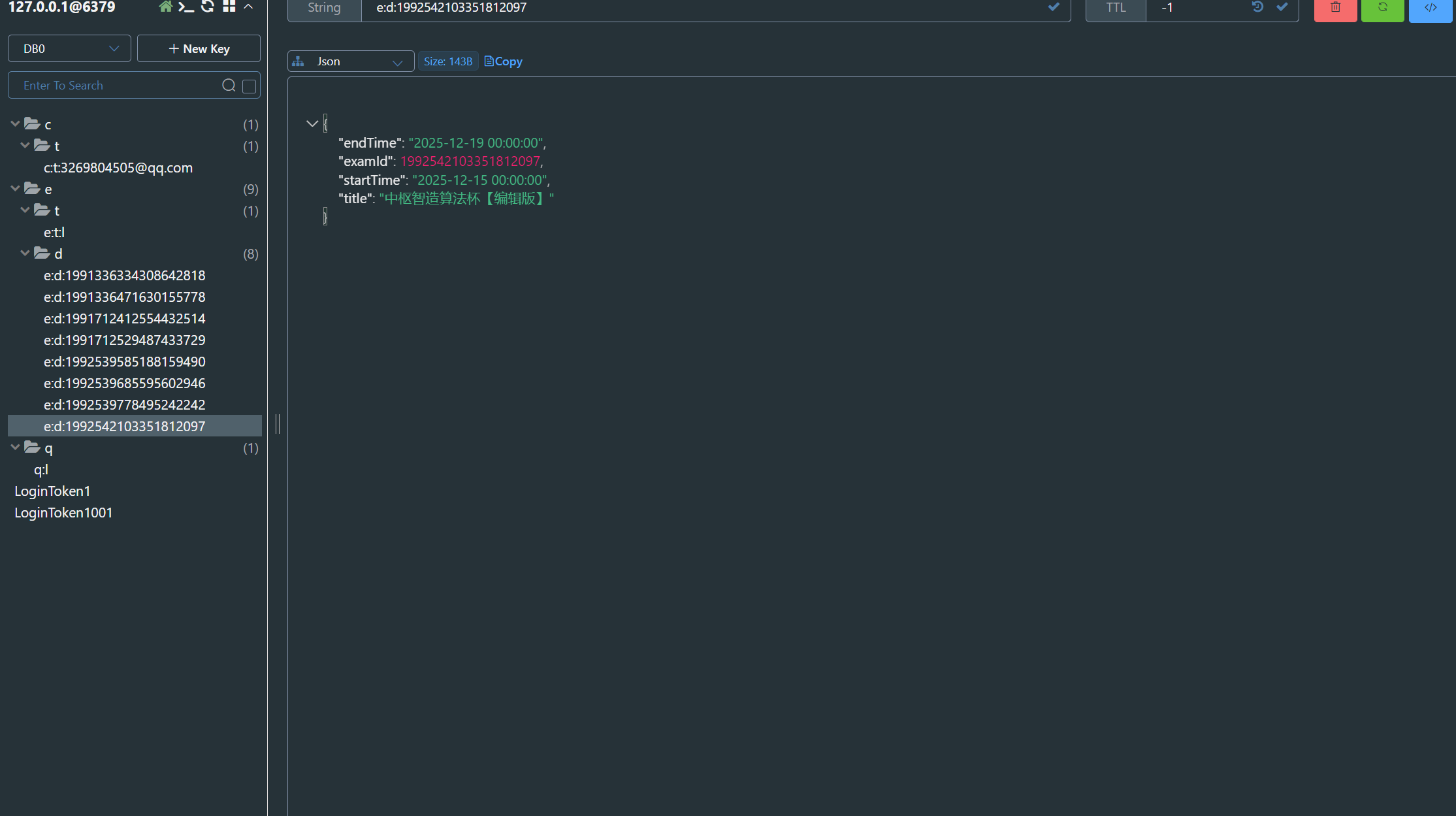
Task: Select key e:d:1991336334308642818
Action: (x=124, y=276)
